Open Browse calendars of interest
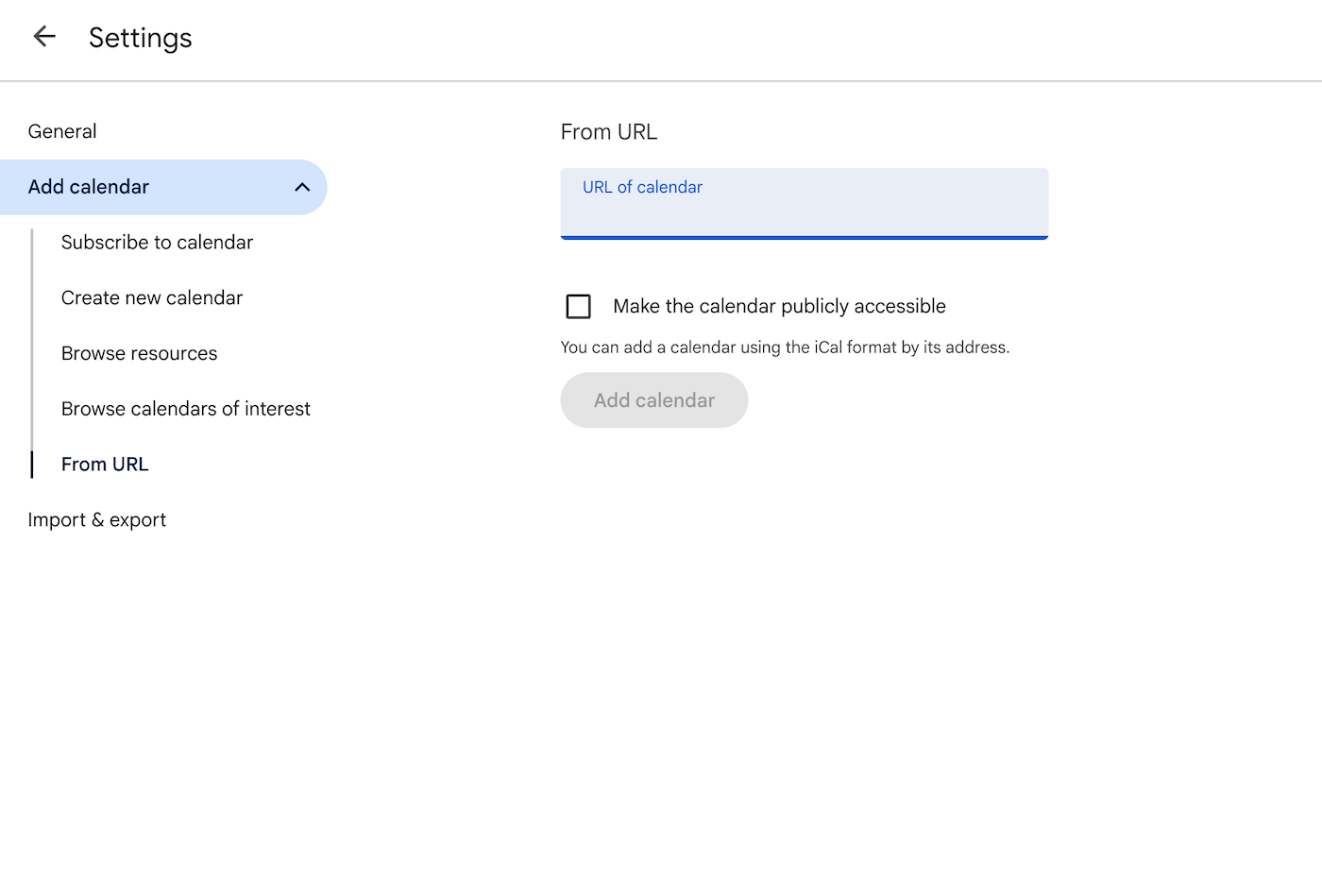The image size is (1322, 896). point(185,408)
